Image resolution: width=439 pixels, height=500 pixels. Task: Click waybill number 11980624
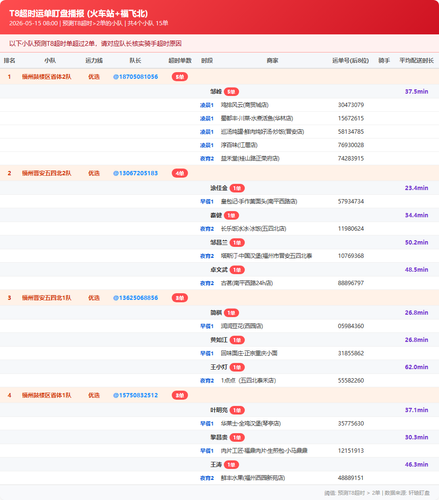[351, 229]
